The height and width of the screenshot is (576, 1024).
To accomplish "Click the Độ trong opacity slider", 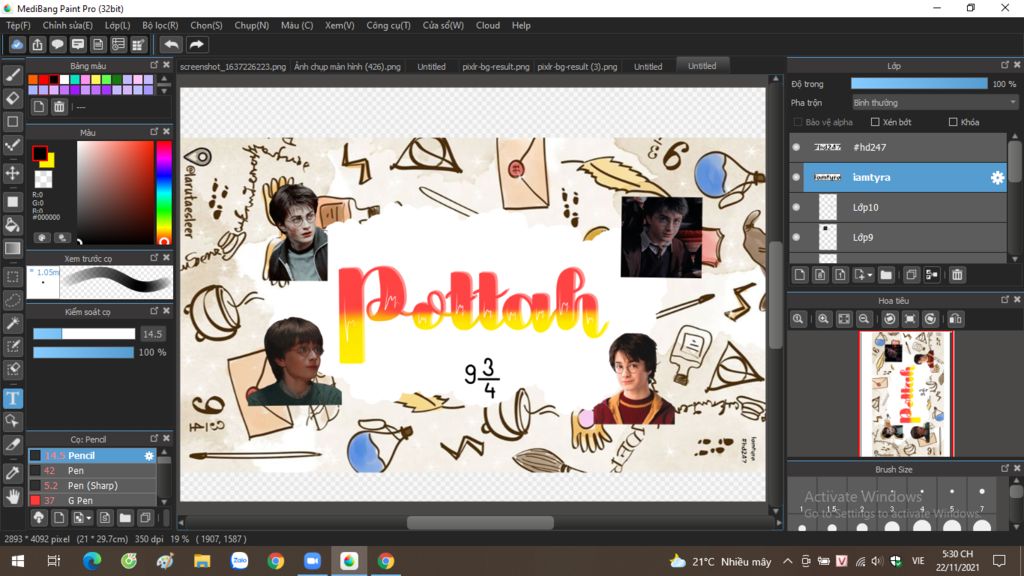I will [918, 84].
